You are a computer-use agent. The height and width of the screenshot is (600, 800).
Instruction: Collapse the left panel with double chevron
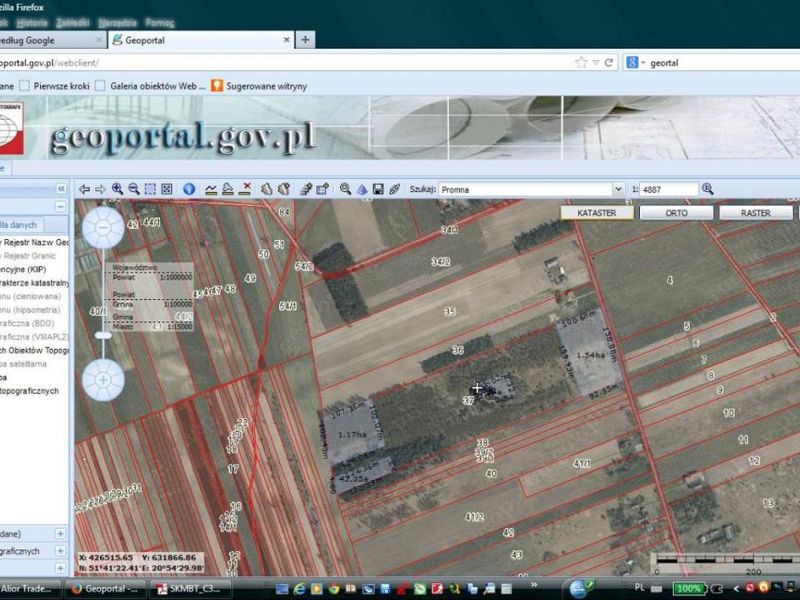[61, 189]
